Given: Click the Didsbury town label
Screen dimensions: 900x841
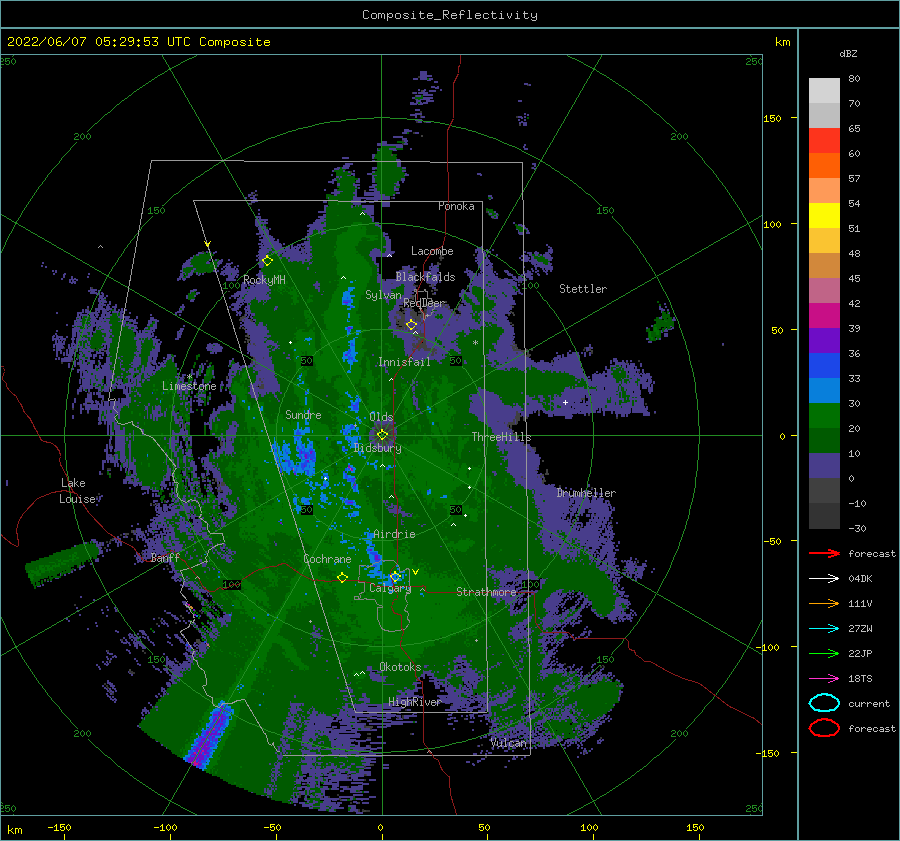Looking at the screenshot, I should tap(378, 448).
